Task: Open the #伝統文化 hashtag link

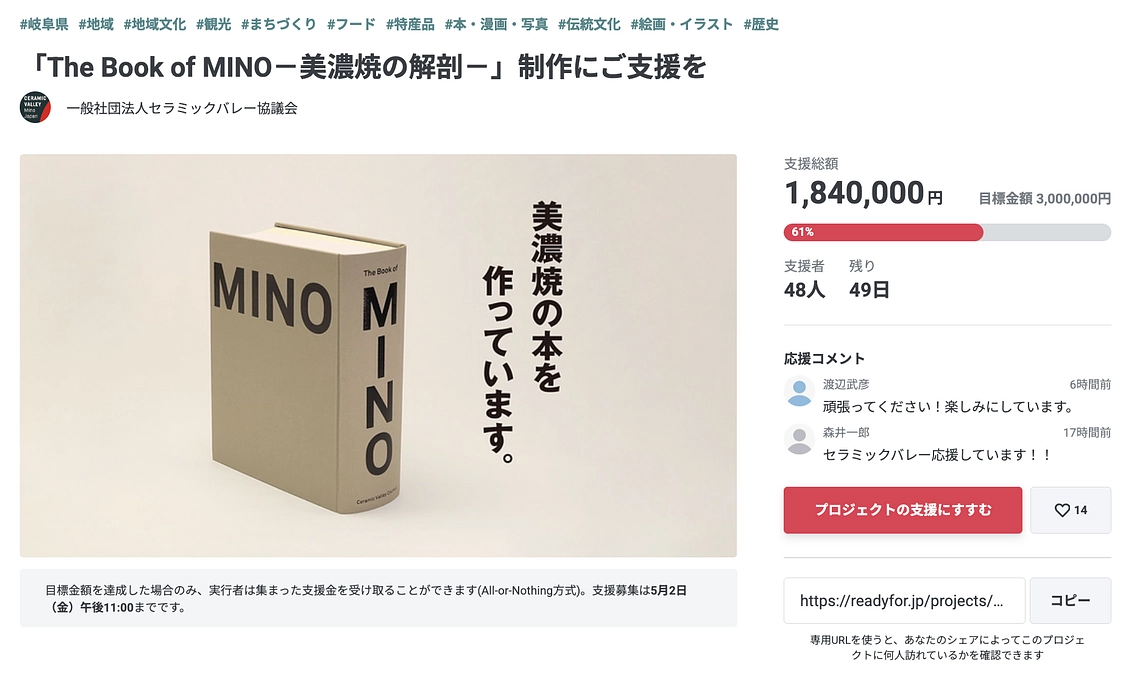Action: pyautogui.click(x=589, y=23)
